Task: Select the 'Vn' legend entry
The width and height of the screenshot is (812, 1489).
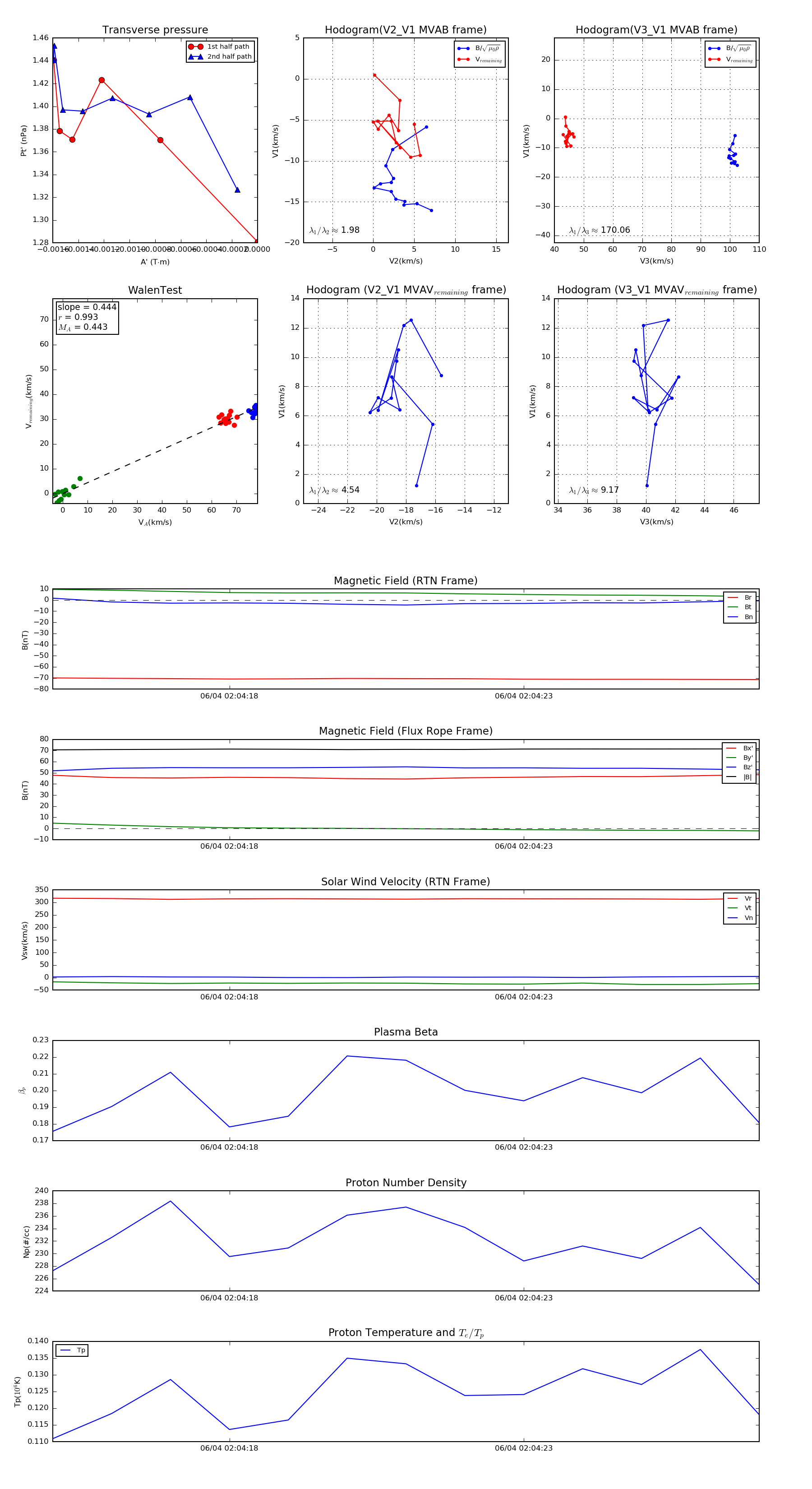Action: coord(740,918)
